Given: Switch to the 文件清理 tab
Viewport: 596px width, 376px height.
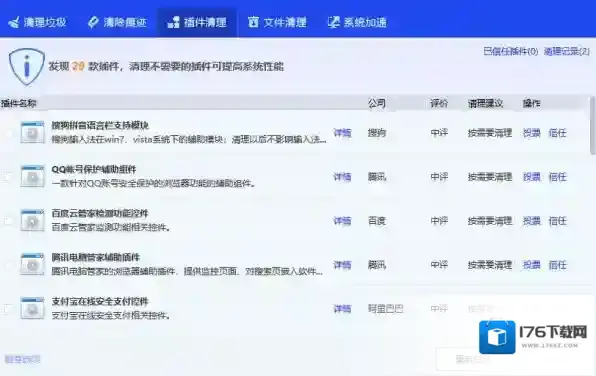Looking at the screenshot, I should [277, 22].
